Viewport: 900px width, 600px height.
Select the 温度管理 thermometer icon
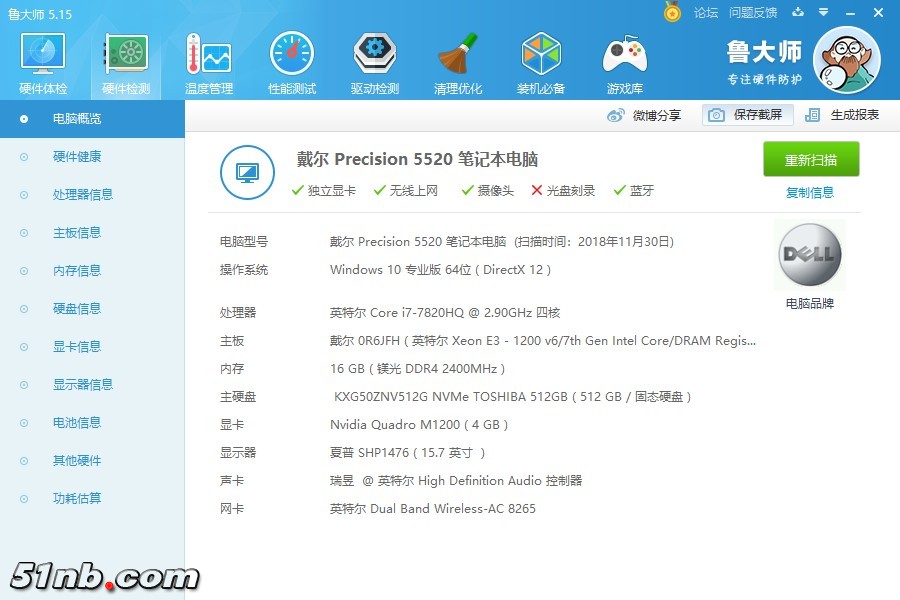[208, 56]
